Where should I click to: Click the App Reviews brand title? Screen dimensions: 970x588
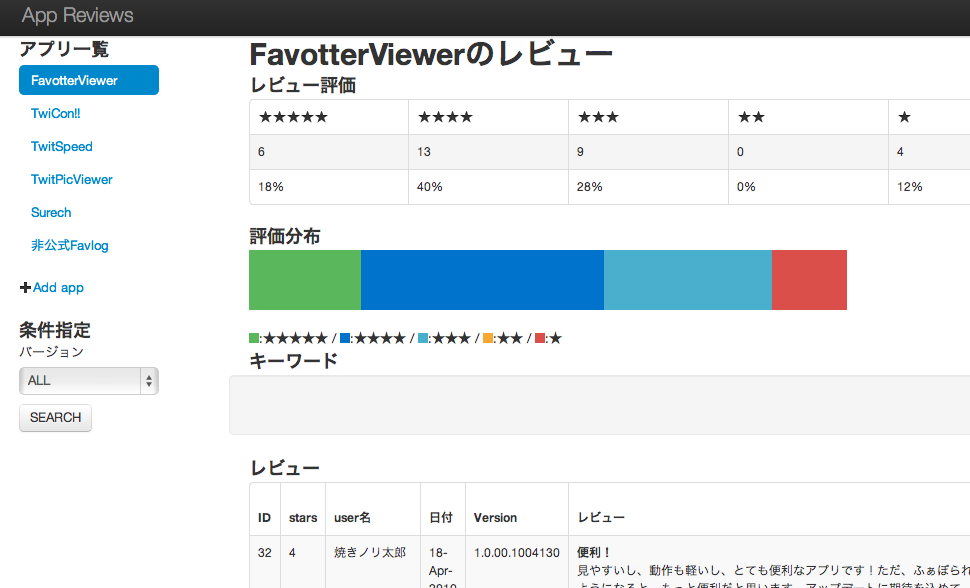77,15
